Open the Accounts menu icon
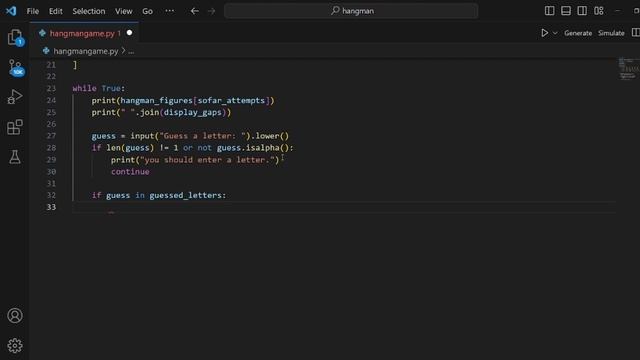Image resolution: width=640 pixels, height=360 pixels. pyautogui.click(x=15, y=316)
